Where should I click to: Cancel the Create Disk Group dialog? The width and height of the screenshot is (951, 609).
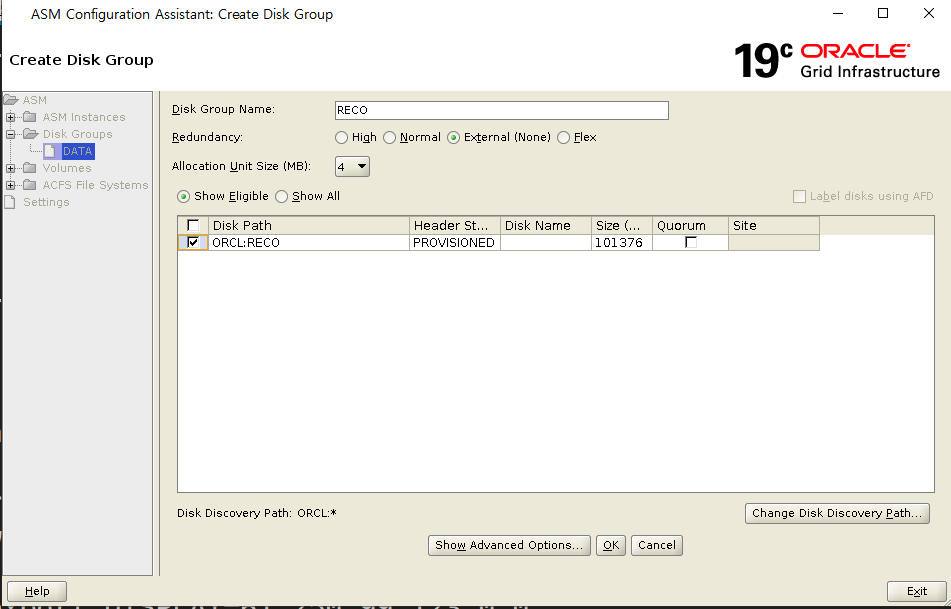(657, 545)
